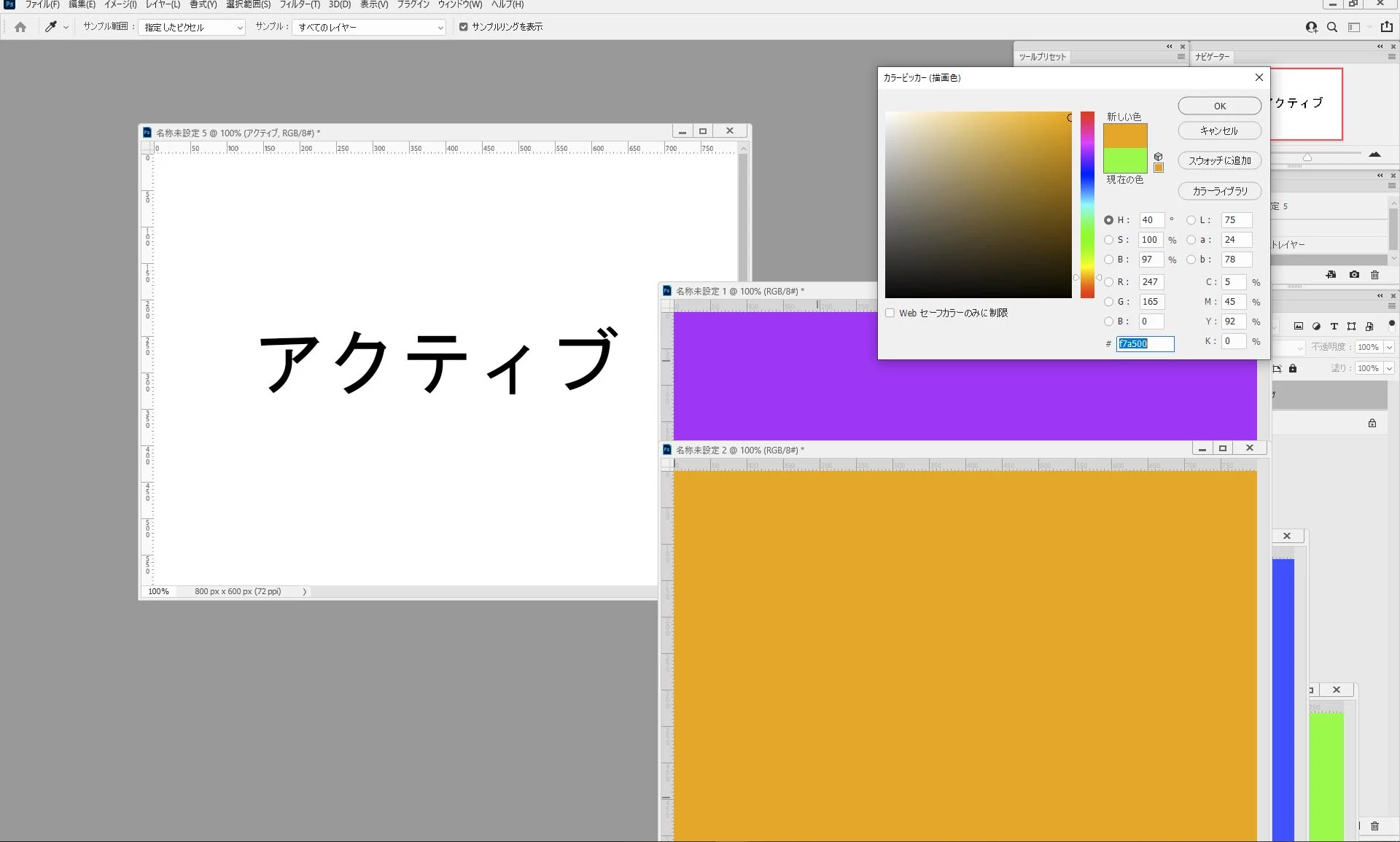This screenshot has height=842, width=1400.
Task: Click the search magnifier icon
Action: point(1332,27)
